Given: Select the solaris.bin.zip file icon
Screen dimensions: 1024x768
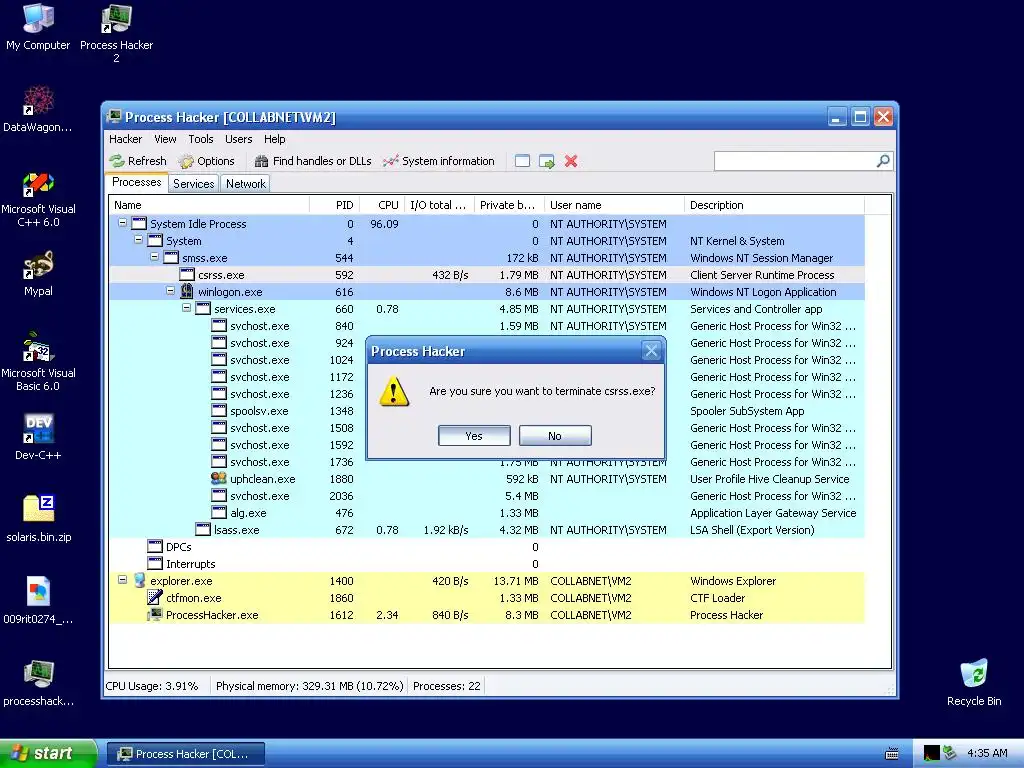Looking at the screenshot, I should [38, 519].
